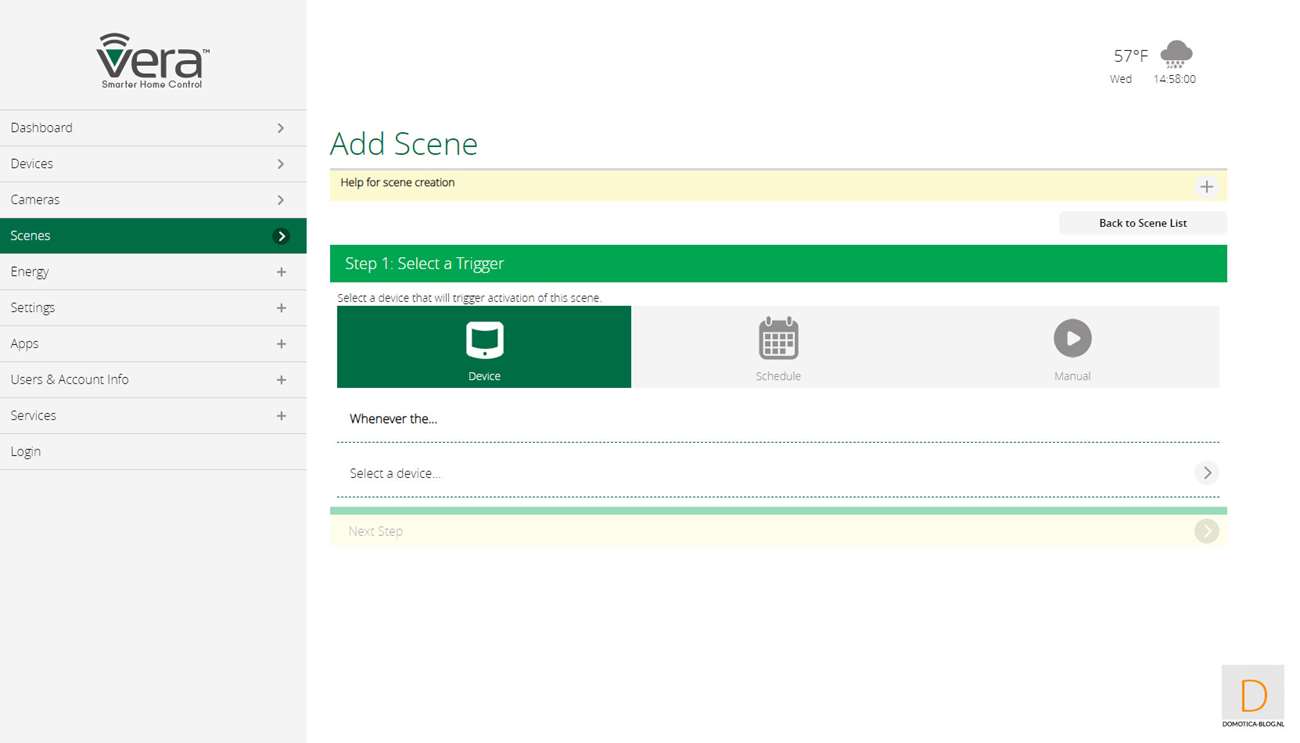Screen dimensions: 1300x743
Task: Click the rainy weather cloud icon
Action: (x=1176, y=54)
